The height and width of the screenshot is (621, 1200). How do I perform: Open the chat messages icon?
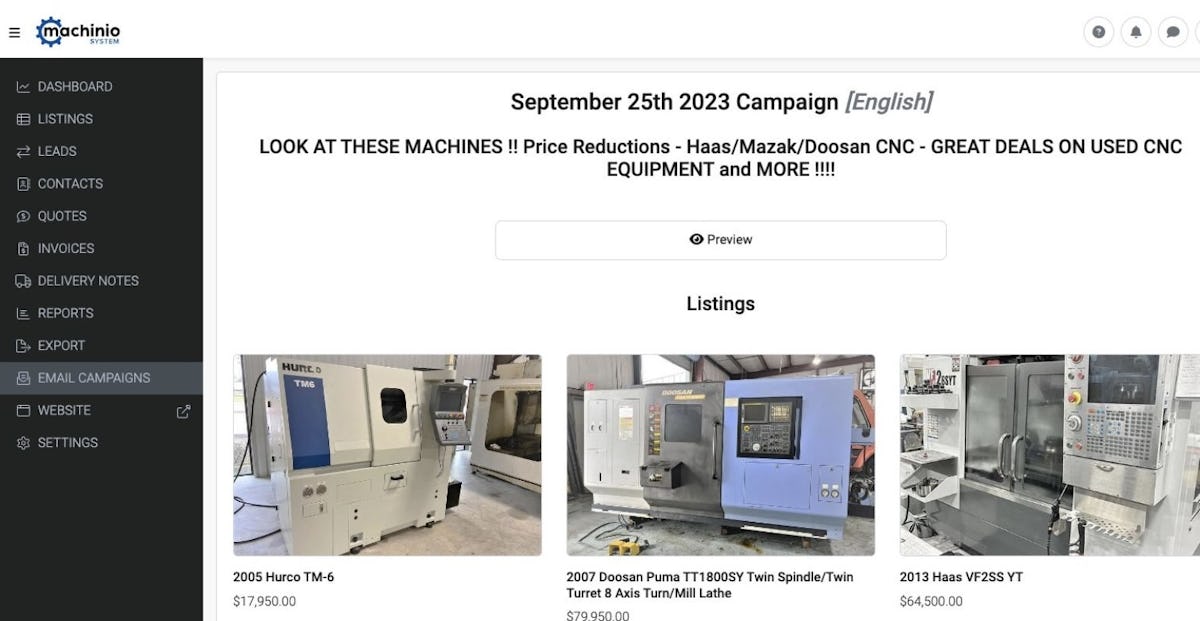[x=1173, y=32]
